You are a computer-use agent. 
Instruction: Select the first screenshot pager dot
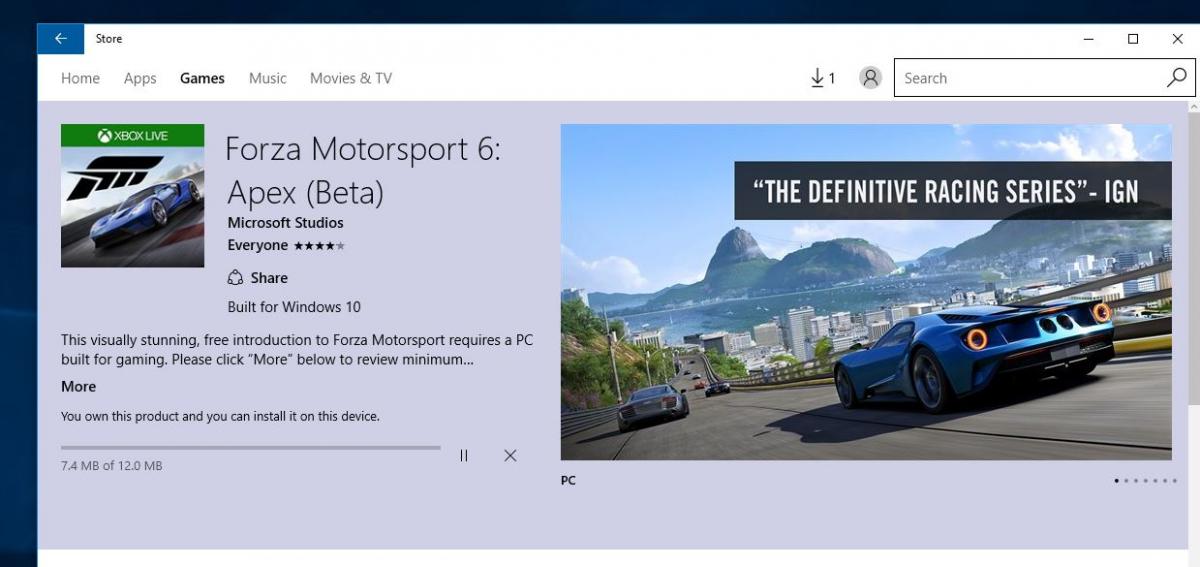pyautogui.click(x=1117, y=481)
